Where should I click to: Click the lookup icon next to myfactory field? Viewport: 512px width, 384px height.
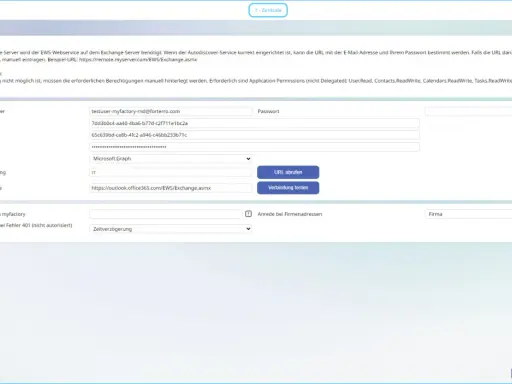[x=248, y=214]
